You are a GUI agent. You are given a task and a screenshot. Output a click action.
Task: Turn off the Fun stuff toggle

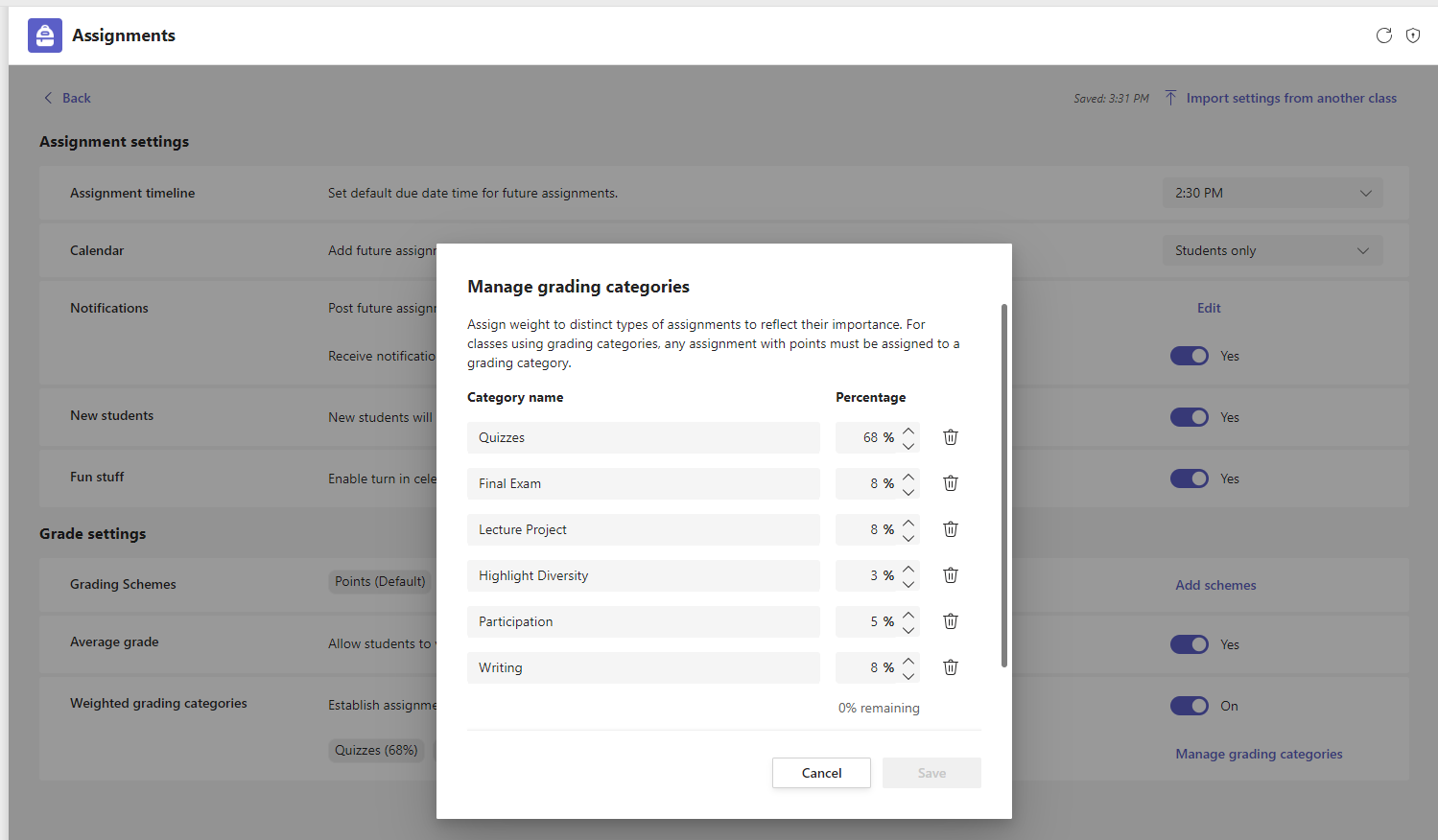pos(1189,478)
